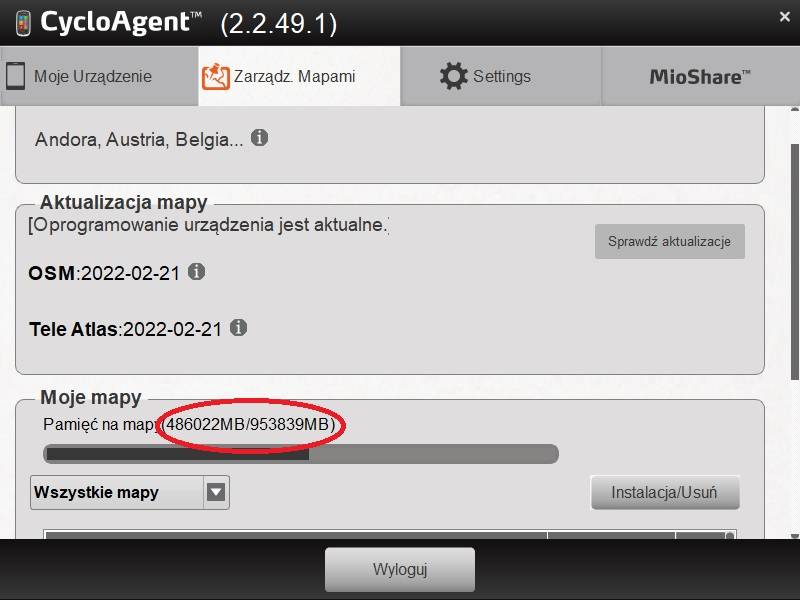The image size is (800, 600).
Task: Click the scrollbar down arrow
Action: tap(794, 536)
